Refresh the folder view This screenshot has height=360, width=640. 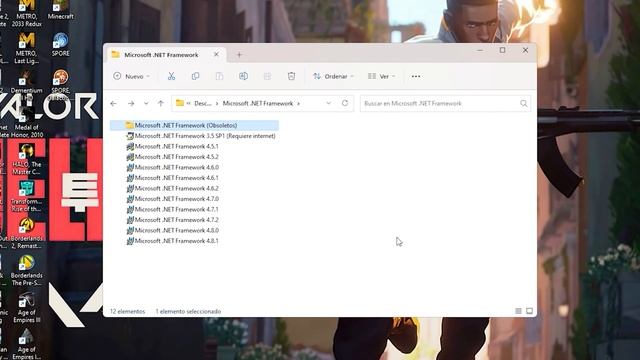pyautogui.click(x=345, y=103)
